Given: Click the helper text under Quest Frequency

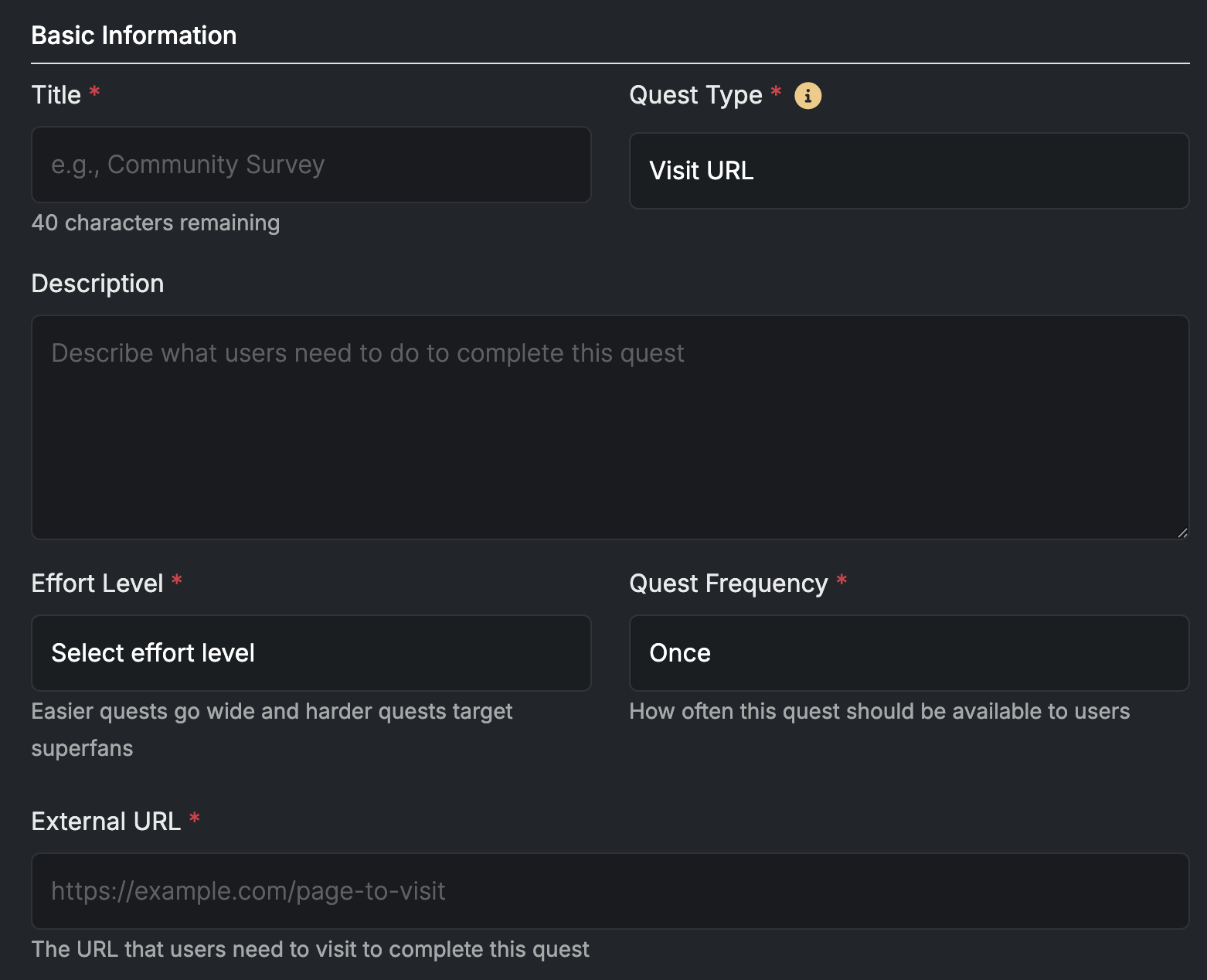Looking at the screenshot, I should pos(879,711).
